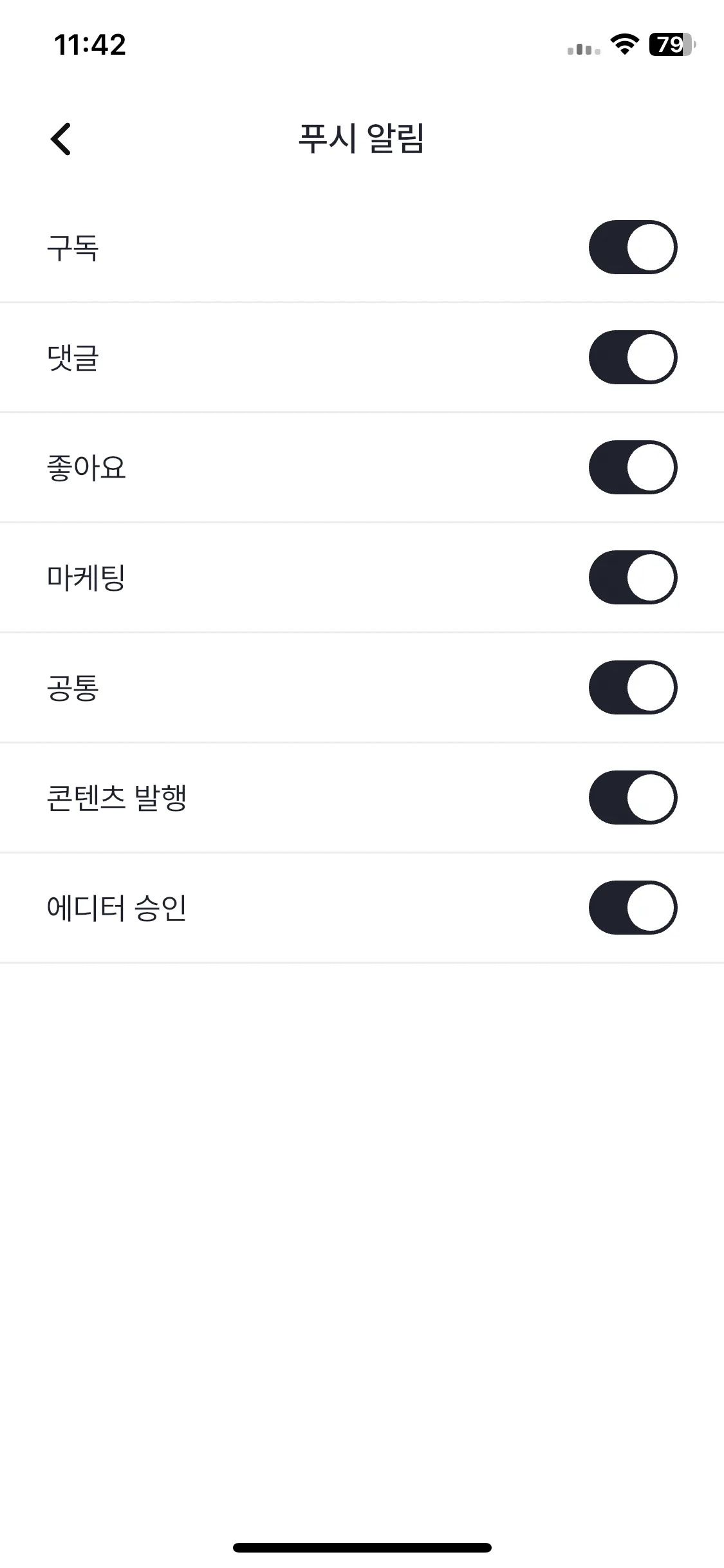The image size is (724, 1568).
Task: Turn off 에디터 승인 notifications
Action: (x=633, y=908)
